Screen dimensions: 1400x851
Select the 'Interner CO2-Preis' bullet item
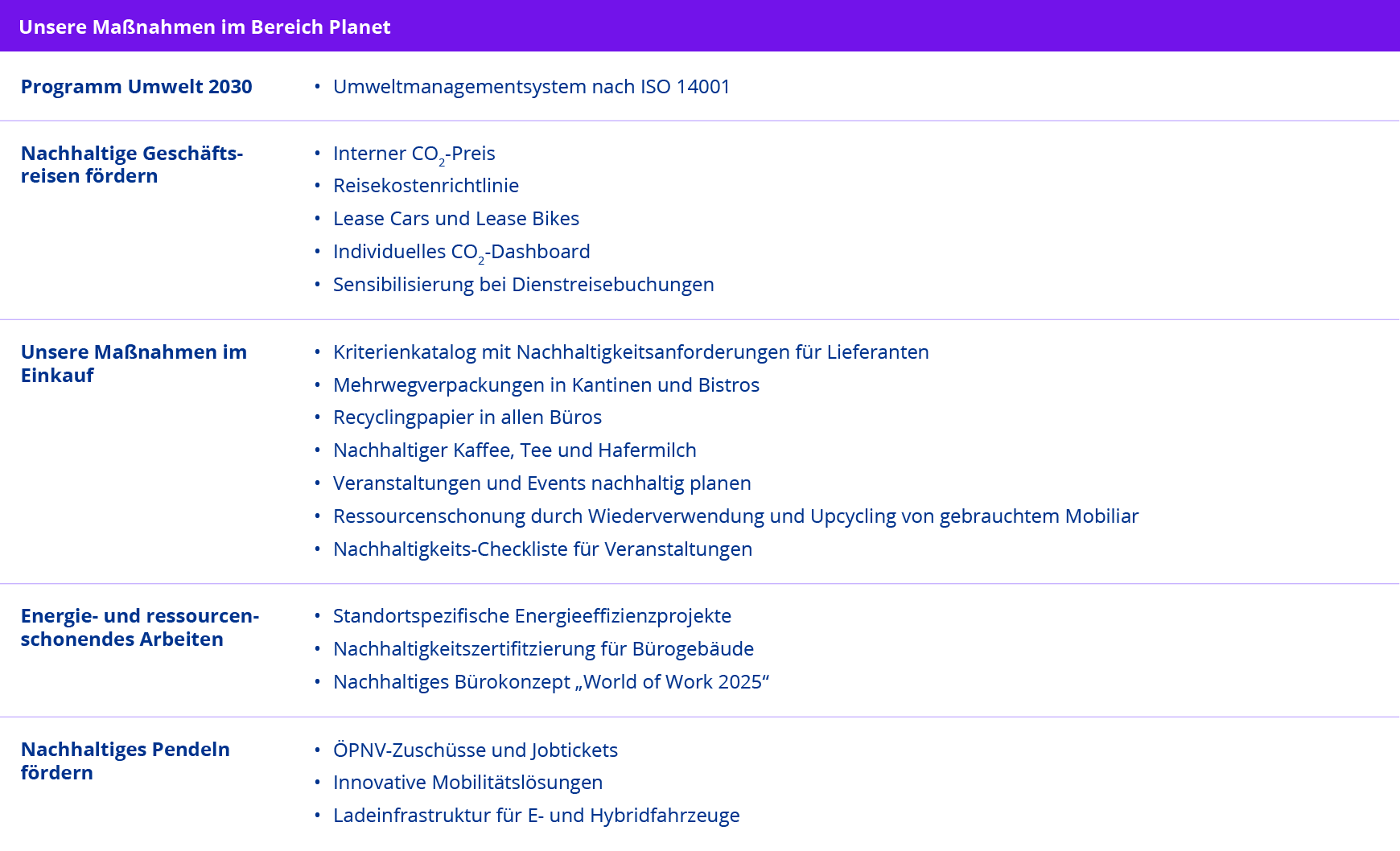tap(414, 153)
